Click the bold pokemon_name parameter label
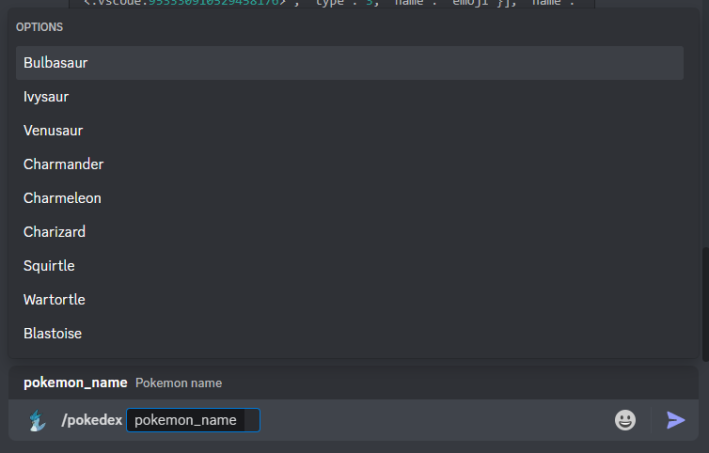The height and width of the screenshot is (453, 709). tap(75, 383)
